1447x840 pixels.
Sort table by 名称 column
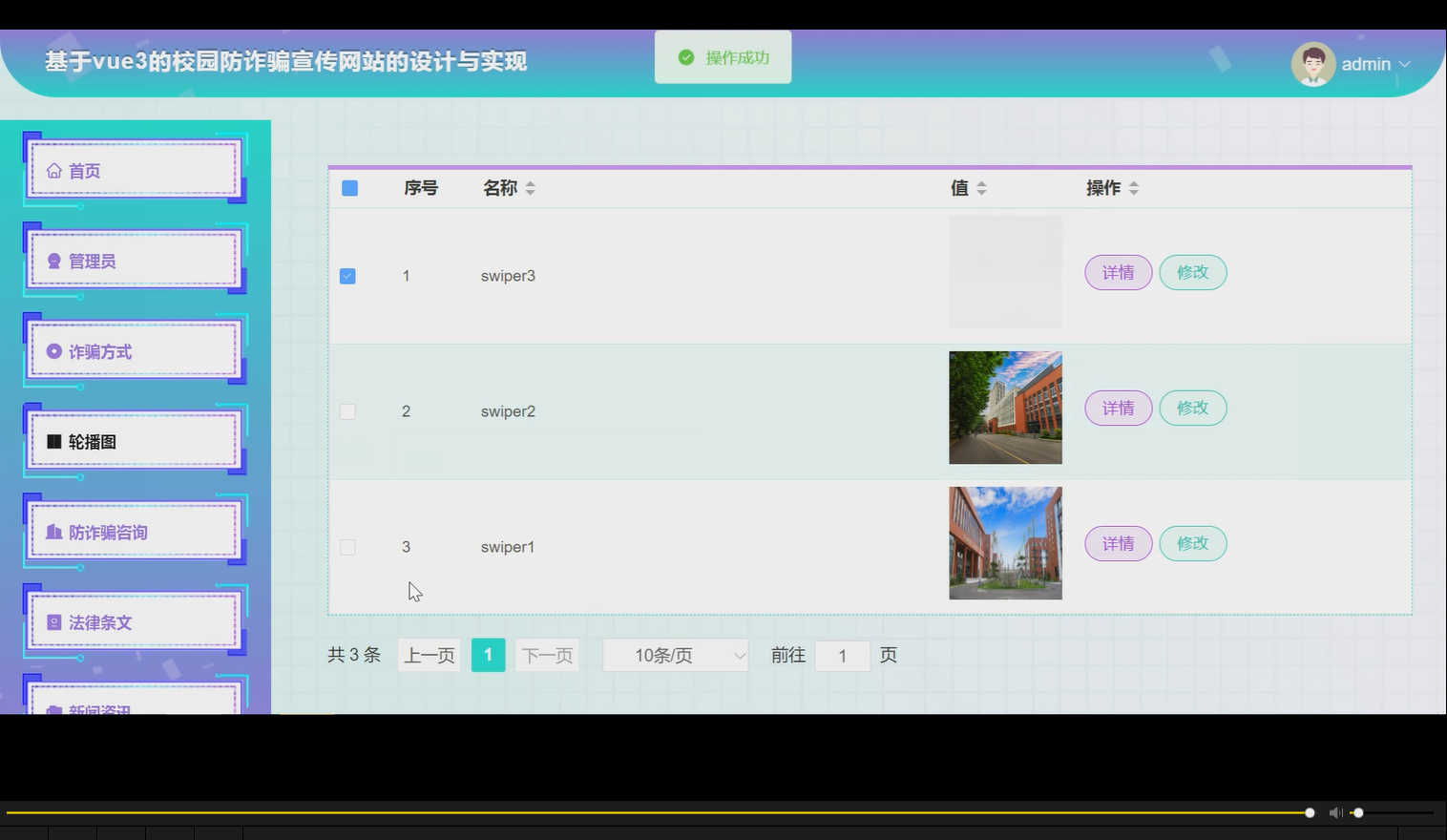[530, 188]
